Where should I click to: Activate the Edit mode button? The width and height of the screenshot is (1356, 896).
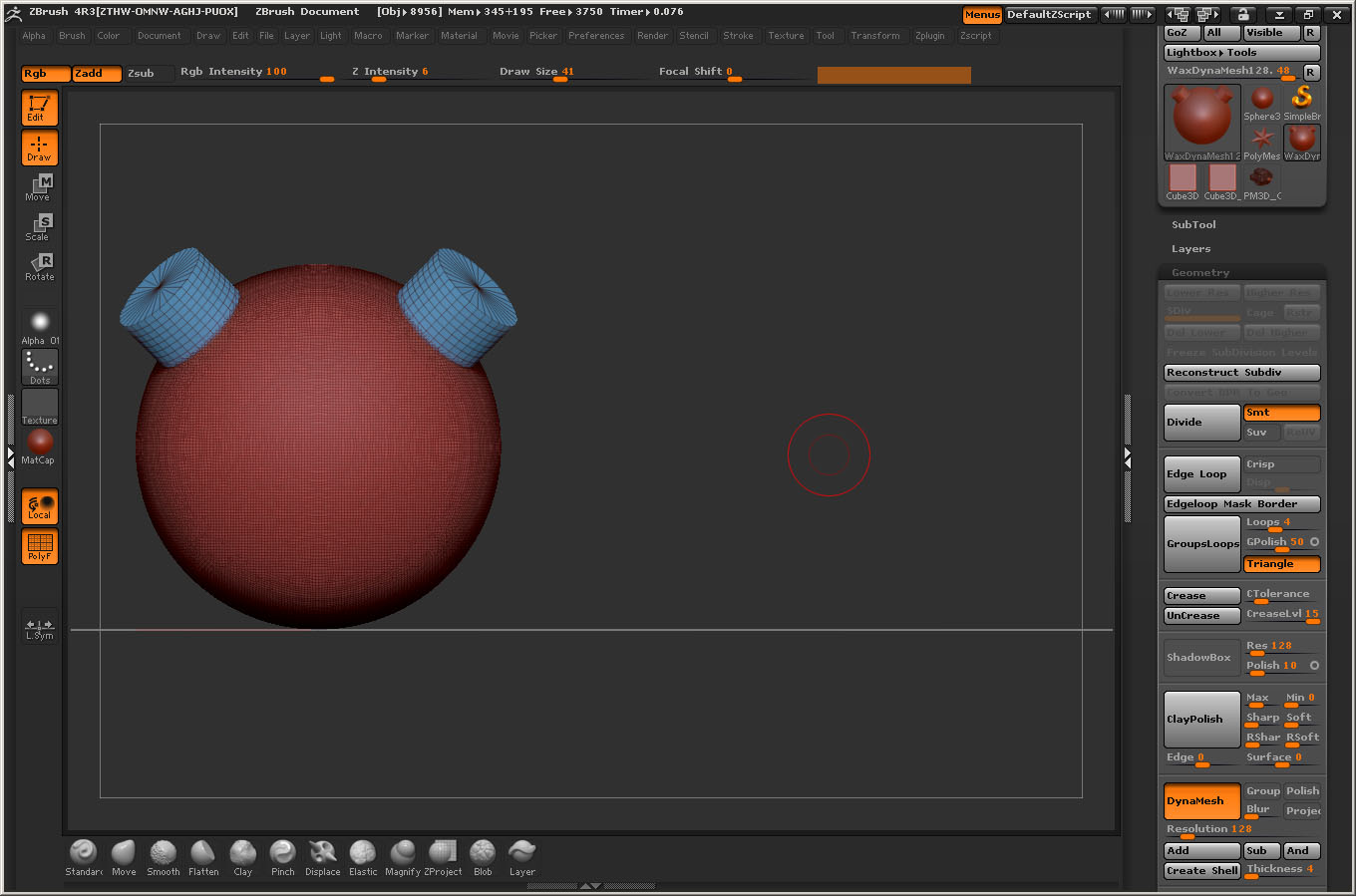(x=40, y=108)
